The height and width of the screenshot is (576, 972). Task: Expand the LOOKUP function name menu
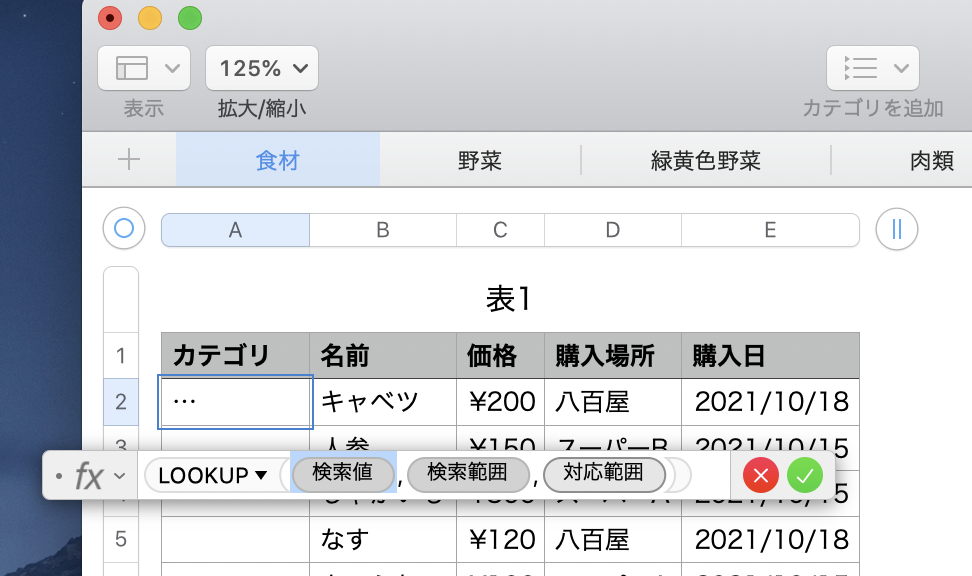click(x=213, y=476)
